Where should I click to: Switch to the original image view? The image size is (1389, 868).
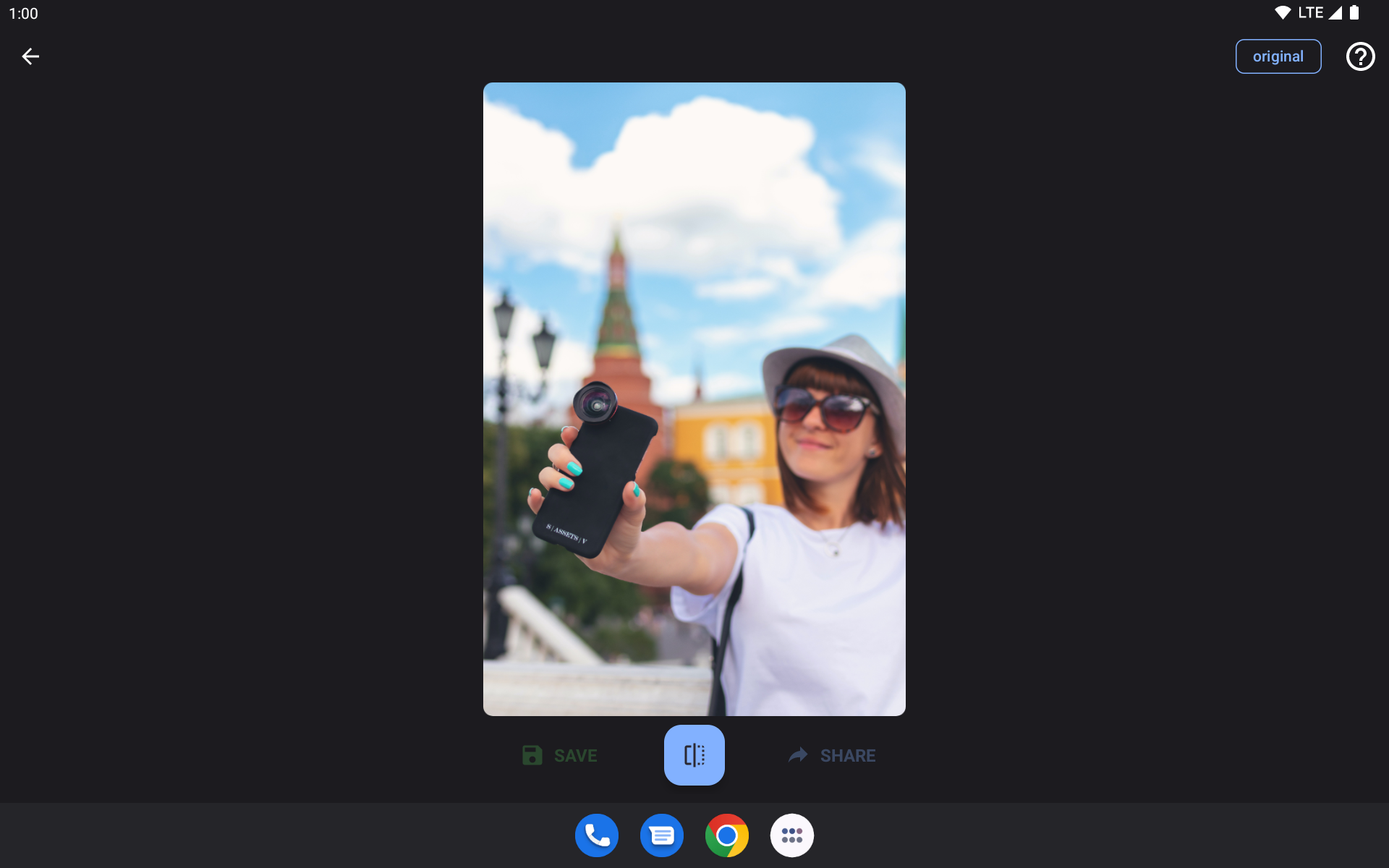(x=1278, y=56)
